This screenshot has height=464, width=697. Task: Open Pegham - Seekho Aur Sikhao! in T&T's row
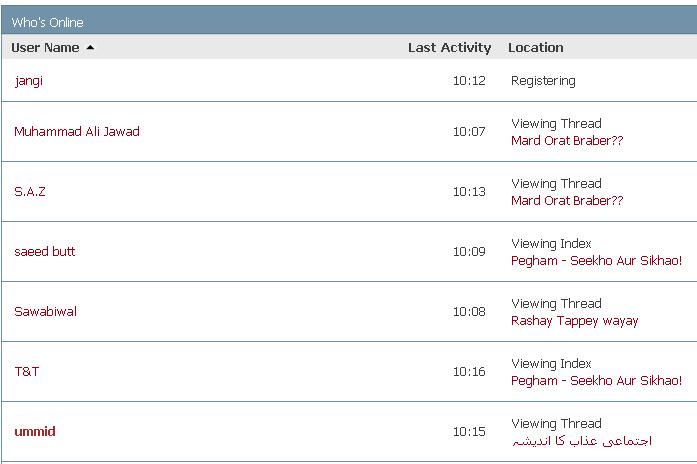click(596, 381)
